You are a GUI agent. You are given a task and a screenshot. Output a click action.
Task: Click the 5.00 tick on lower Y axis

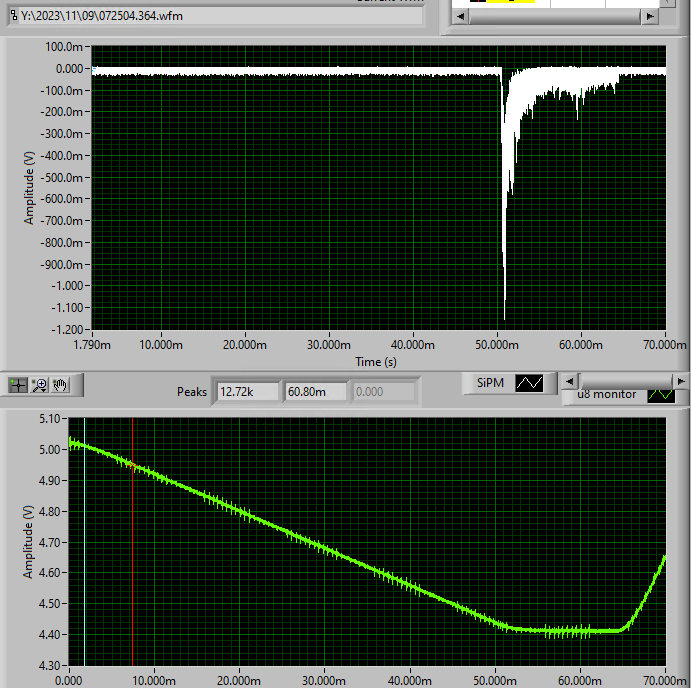(50, 450)
